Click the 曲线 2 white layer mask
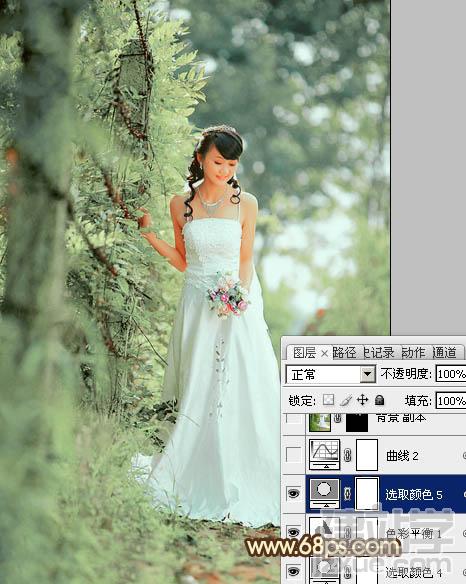The image size is (466, 584). tap(367, 454)
